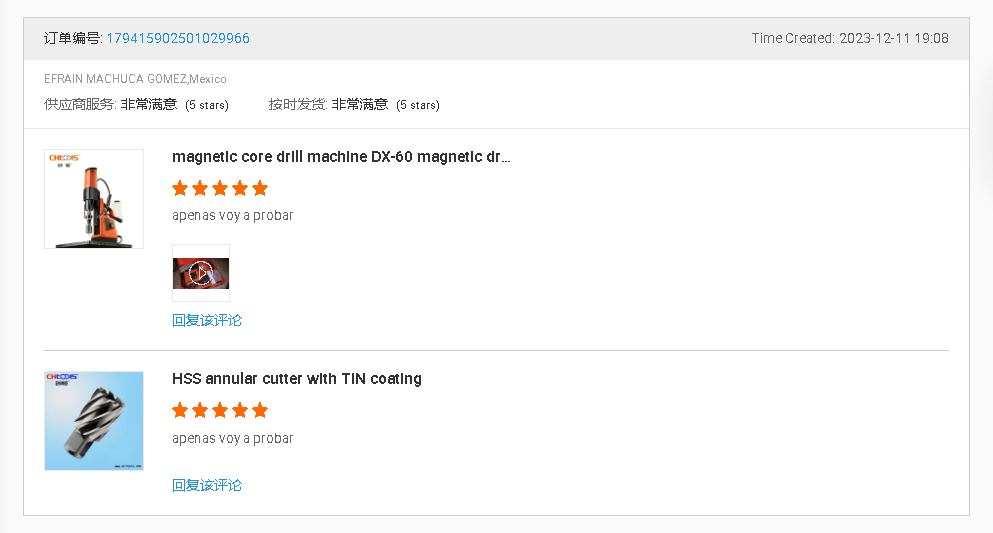993x533 pixels.
Task: Click the third star of the HSS cutter rating
Action: click(220, 410)
